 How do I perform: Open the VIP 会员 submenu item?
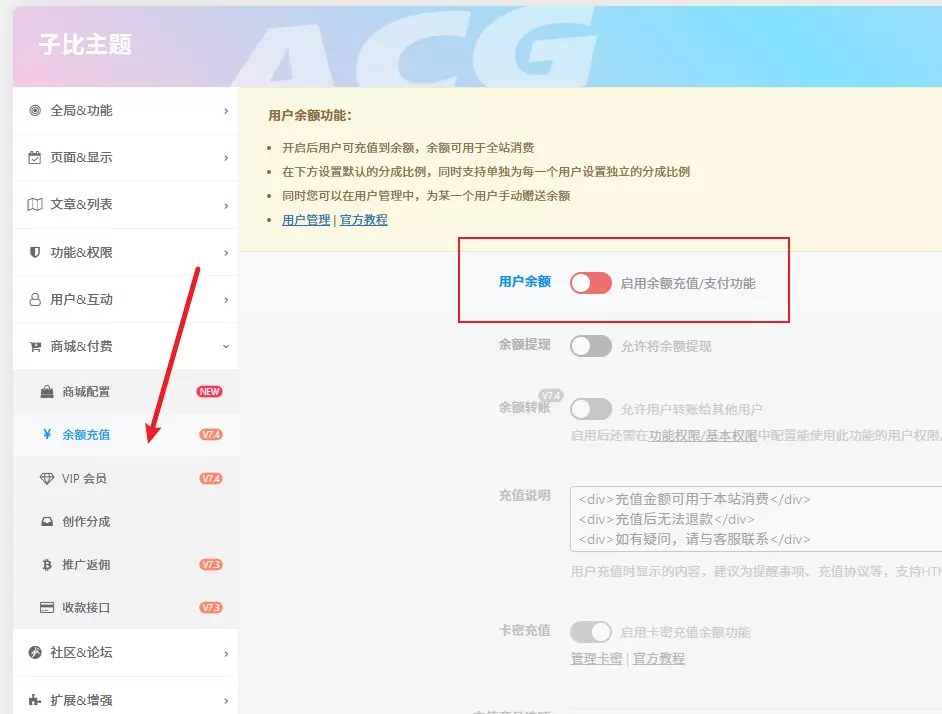click(x=126, y=478)
